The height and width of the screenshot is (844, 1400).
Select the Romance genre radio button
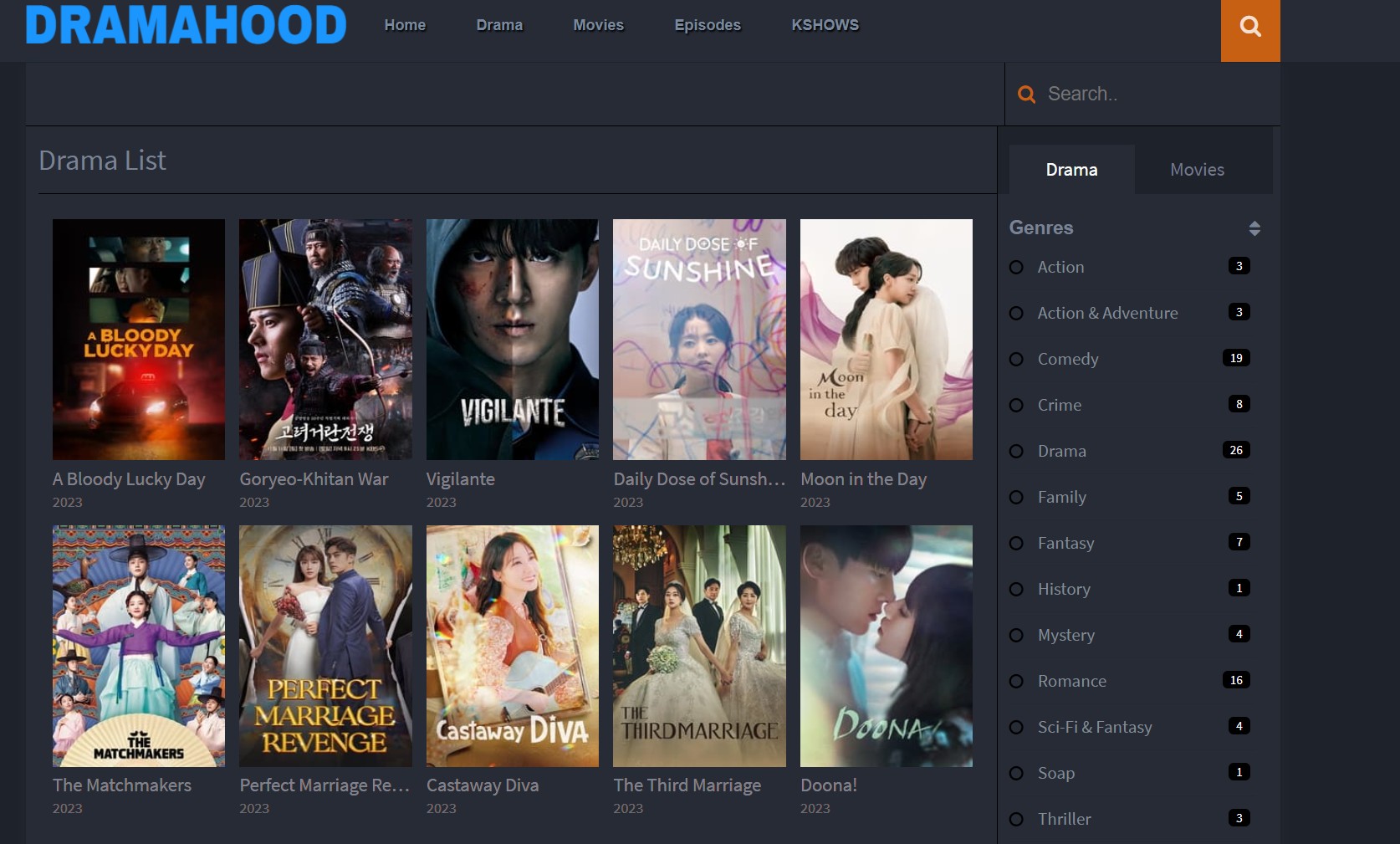[1016, 682]
